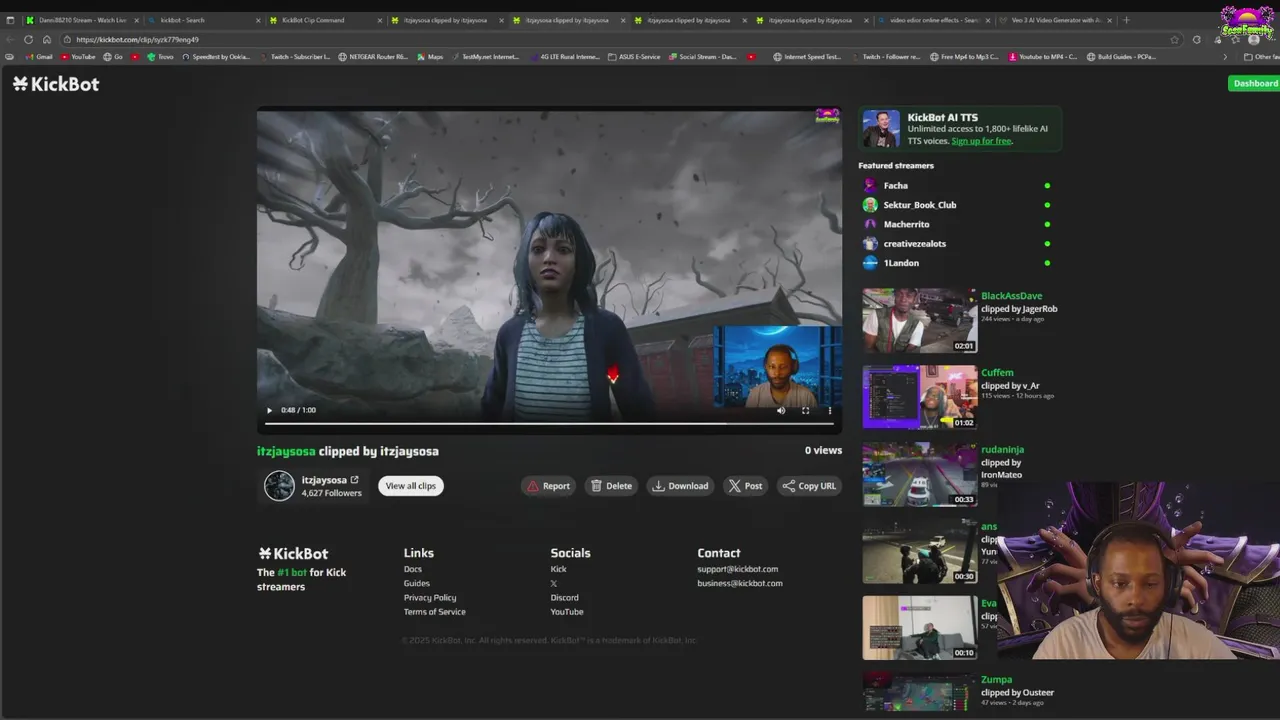
Task: Reload the page in browser
Action: (x=28, y=39)
